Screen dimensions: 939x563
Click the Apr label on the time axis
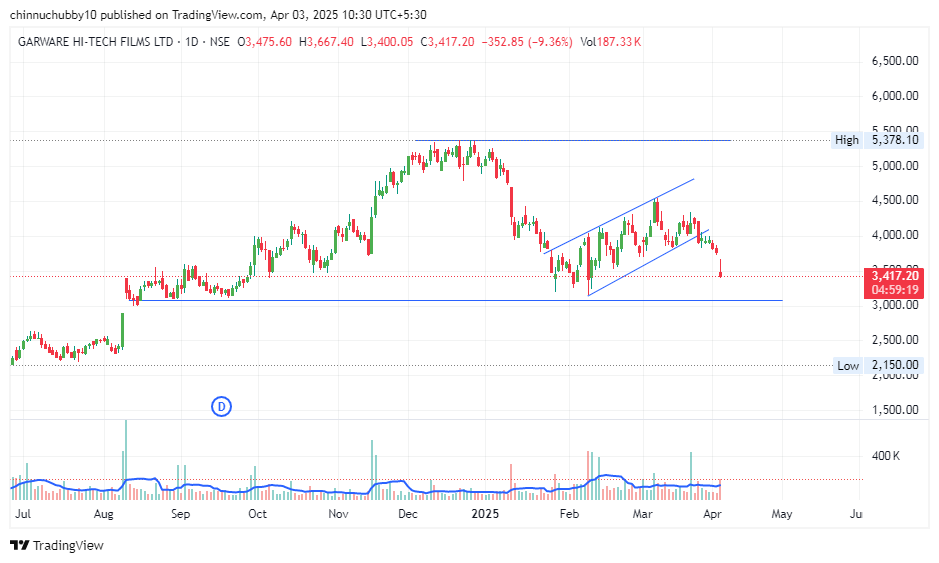[x=712, y=514]
